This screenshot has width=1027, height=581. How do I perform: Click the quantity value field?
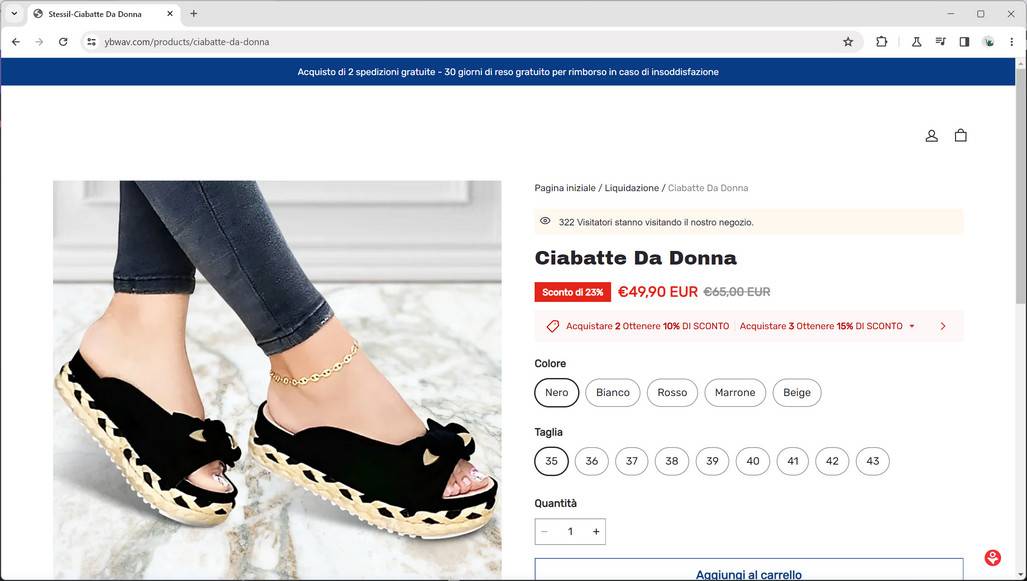coord(570,532)
